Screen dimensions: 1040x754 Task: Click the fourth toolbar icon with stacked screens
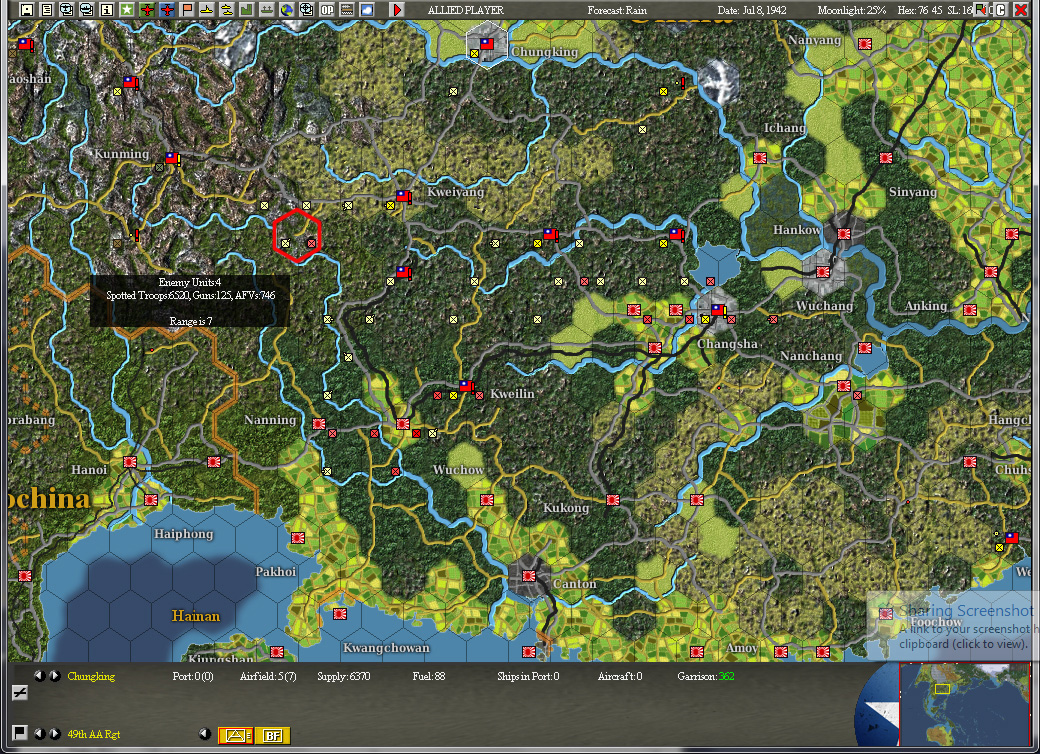[x=86, y=10]
